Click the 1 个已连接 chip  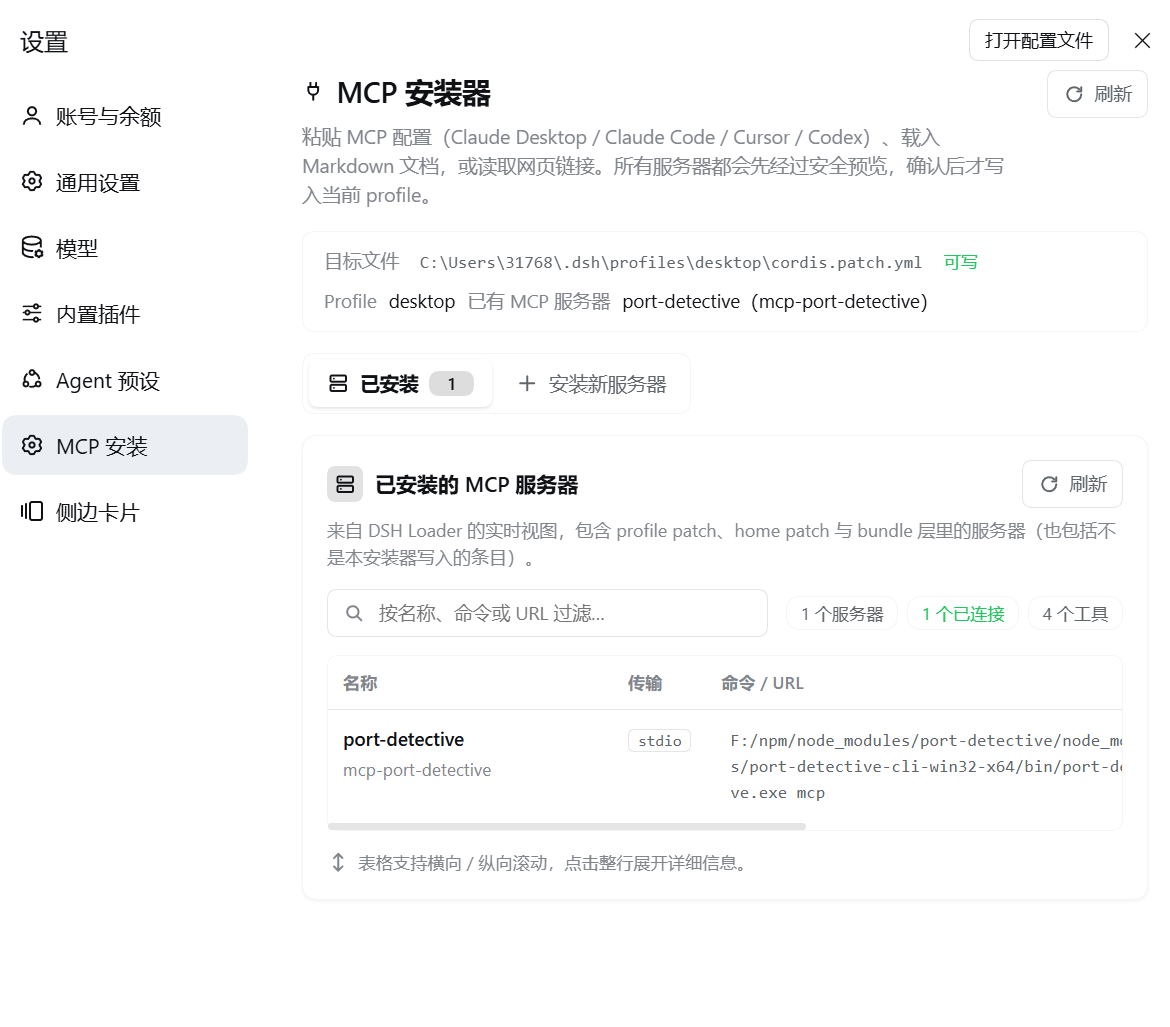(963, 614)
